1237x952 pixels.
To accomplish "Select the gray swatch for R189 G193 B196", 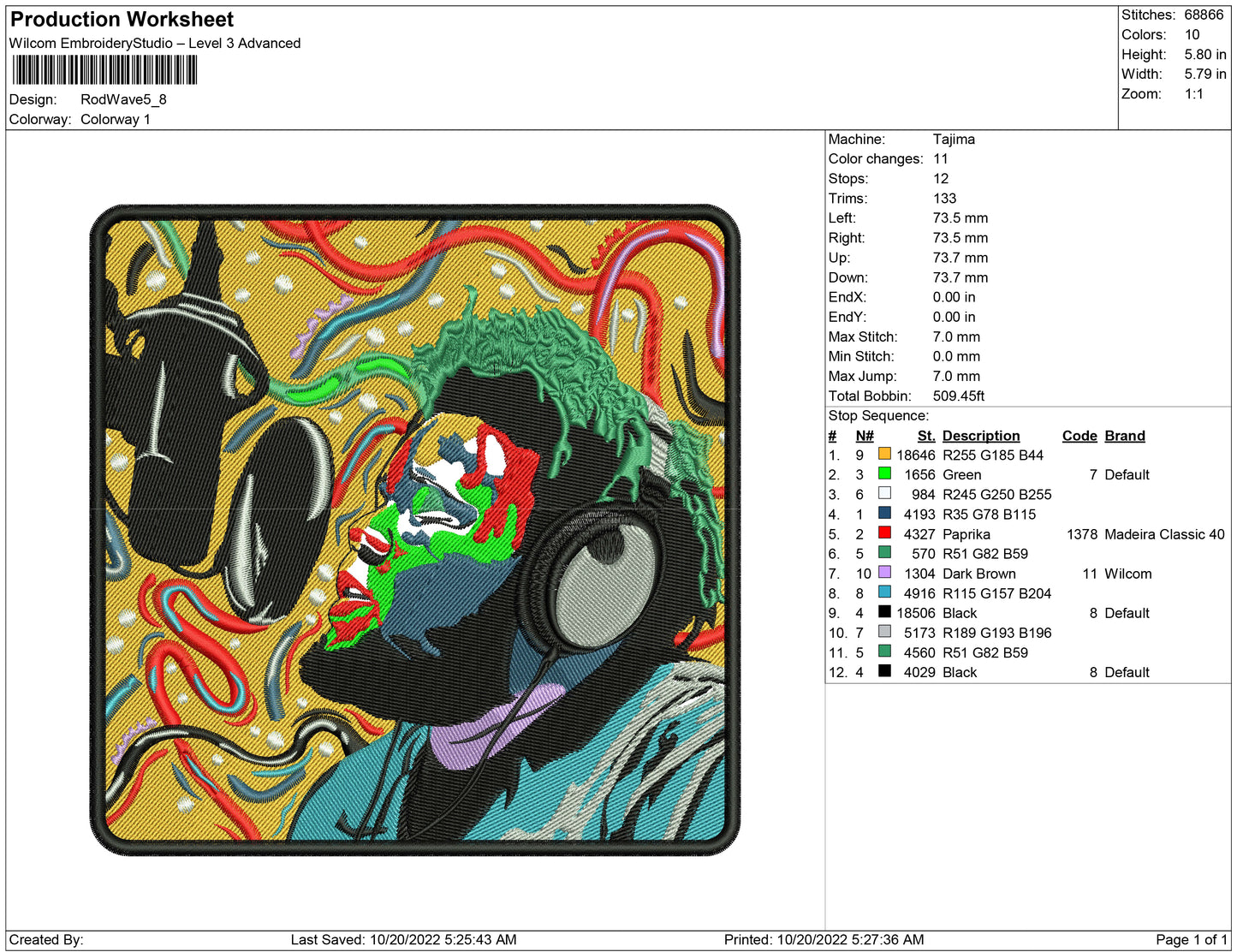I will (x=884, y=631).
